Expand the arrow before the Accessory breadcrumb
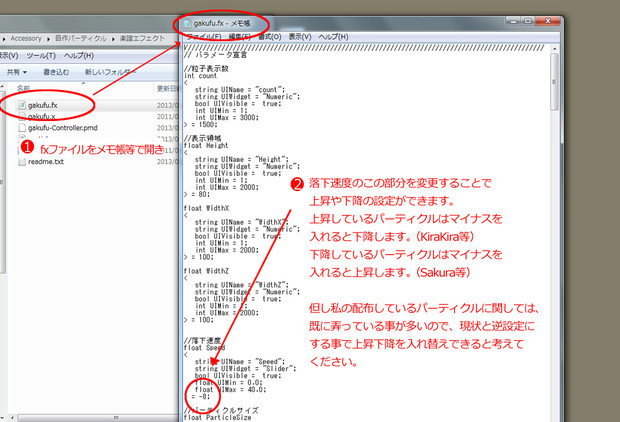 pyautogui.click(x=4, y=39)
